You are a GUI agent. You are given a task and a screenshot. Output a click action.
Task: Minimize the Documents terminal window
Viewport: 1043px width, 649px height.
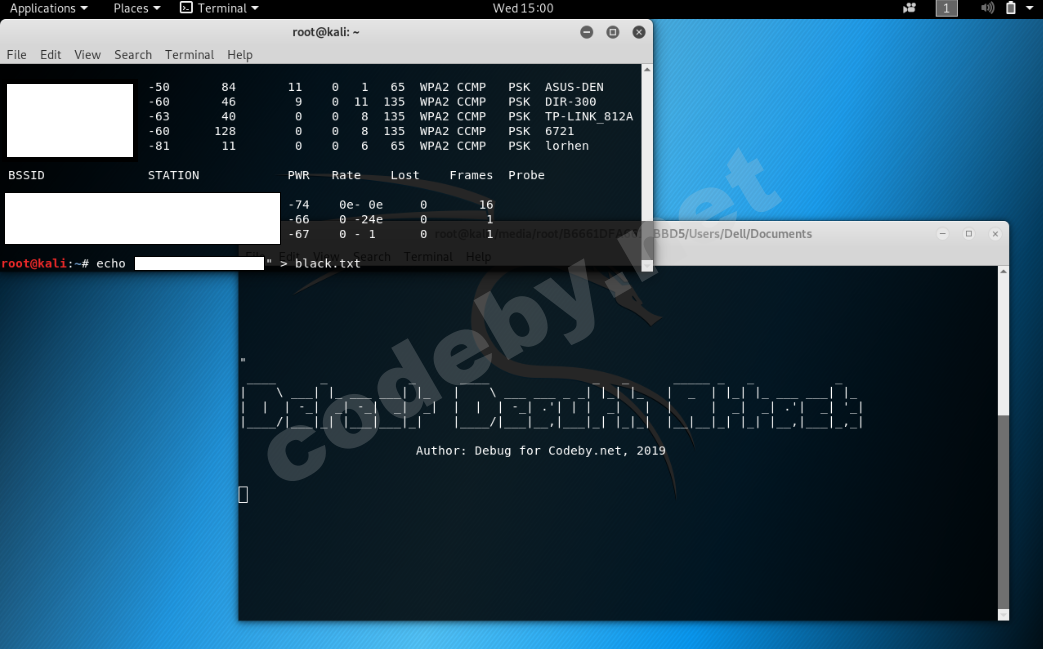943,233
